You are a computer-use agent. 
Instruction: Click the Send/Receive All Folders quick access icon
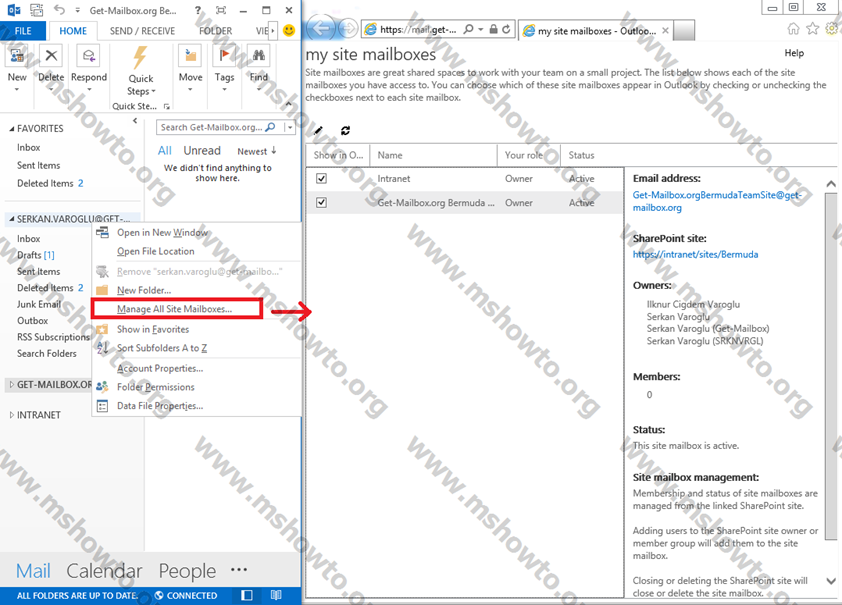37,10
